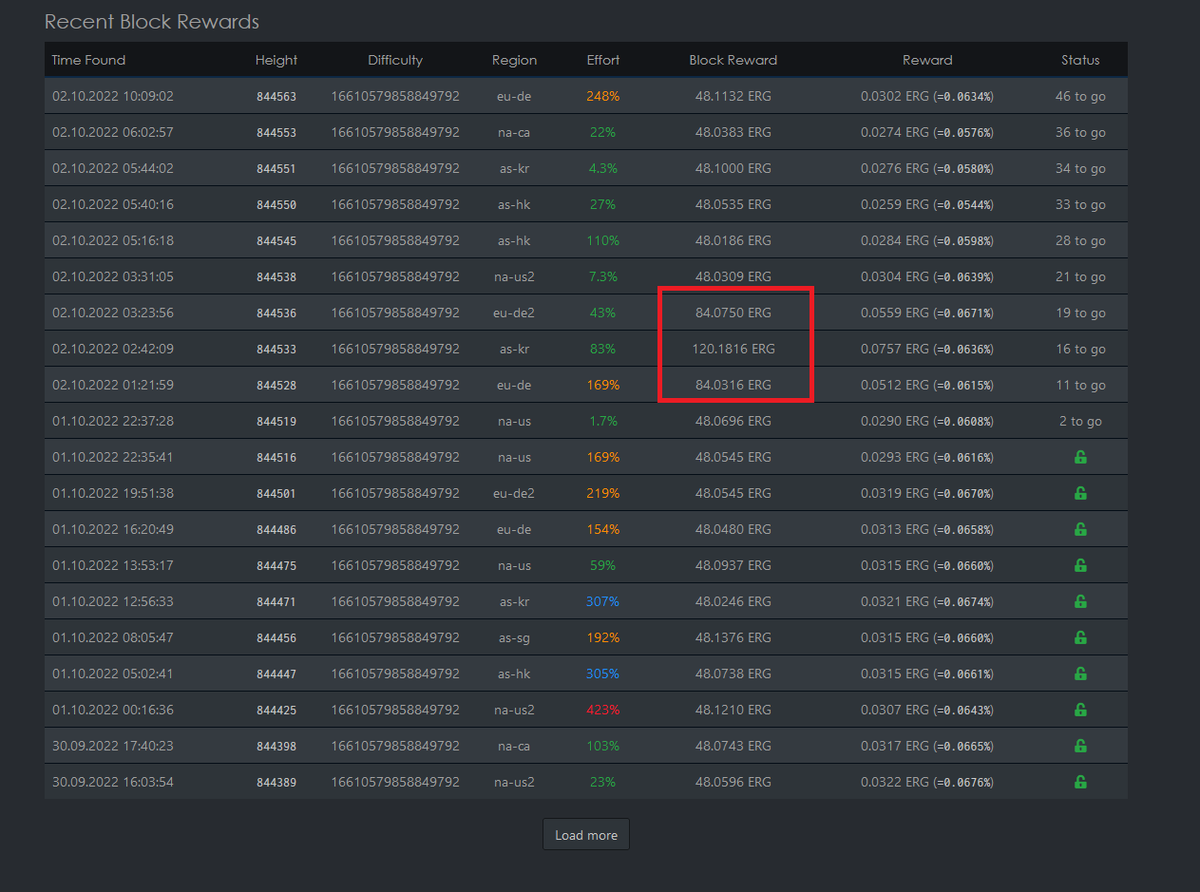Click the Status column header
The width and height of the screenshot is (1200, 892).
(x=1080, y=60)
